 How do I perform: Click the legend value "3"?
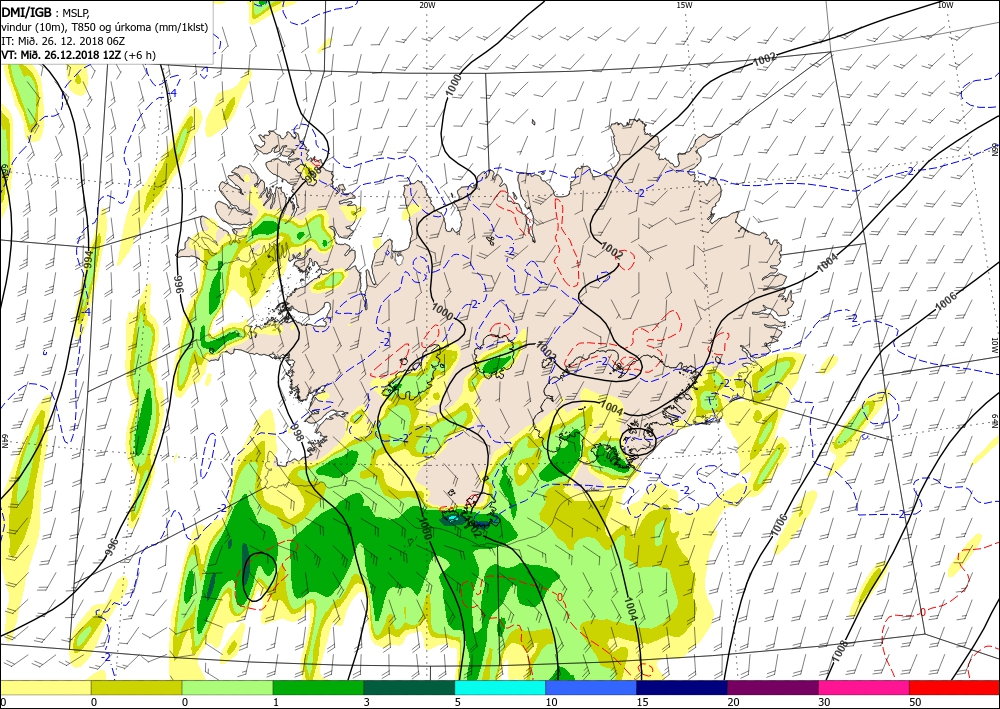(366, 702)
